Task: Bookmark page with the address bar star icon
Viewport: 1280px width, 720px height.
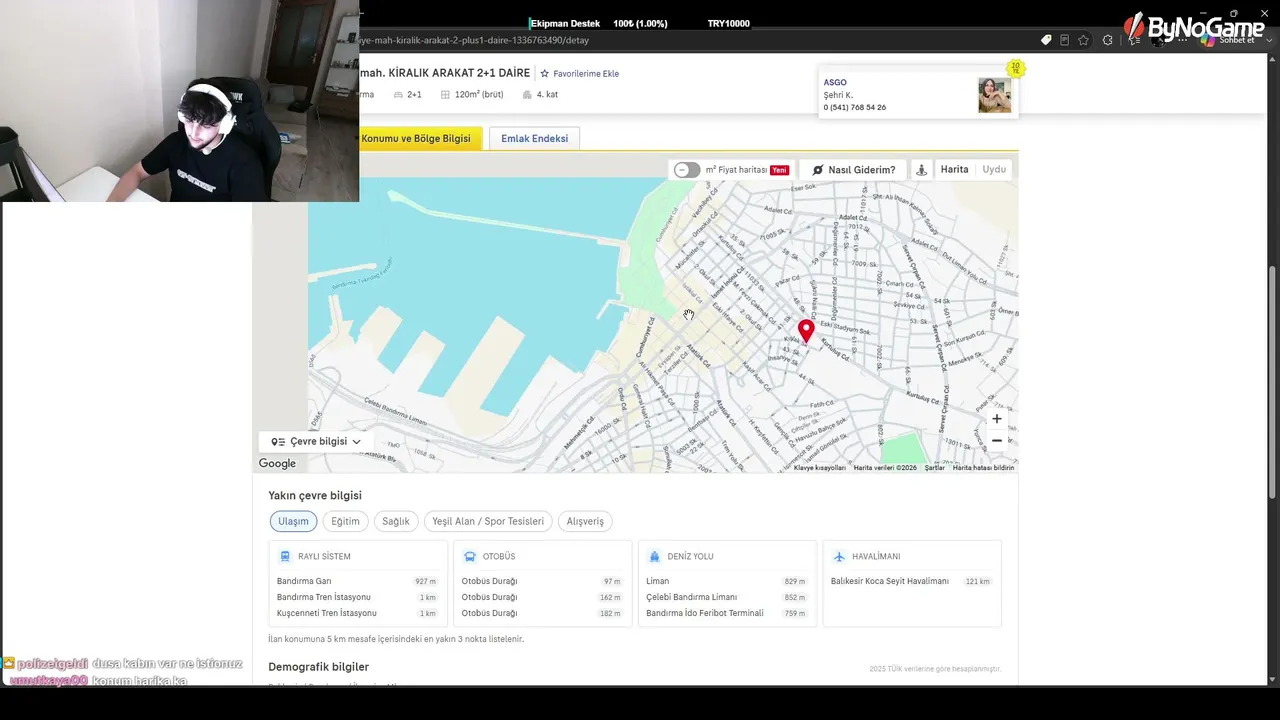Action: coord(1083,40)
